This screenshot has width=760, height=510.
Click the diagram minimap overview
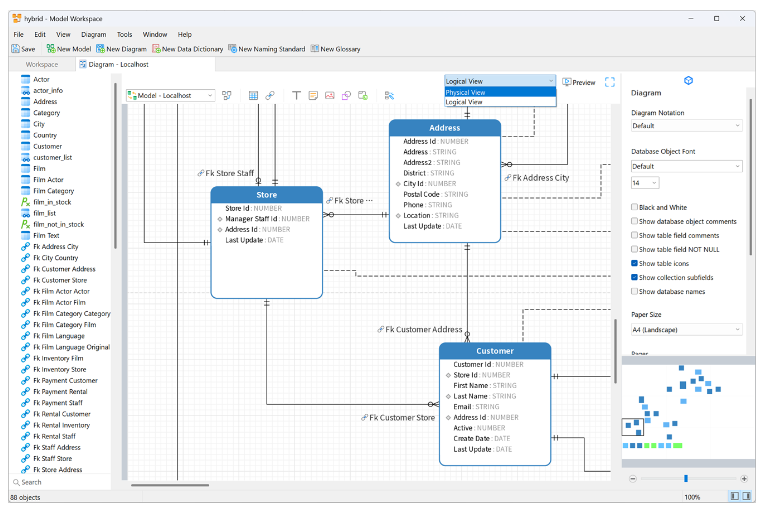click(x=688, y=411)
